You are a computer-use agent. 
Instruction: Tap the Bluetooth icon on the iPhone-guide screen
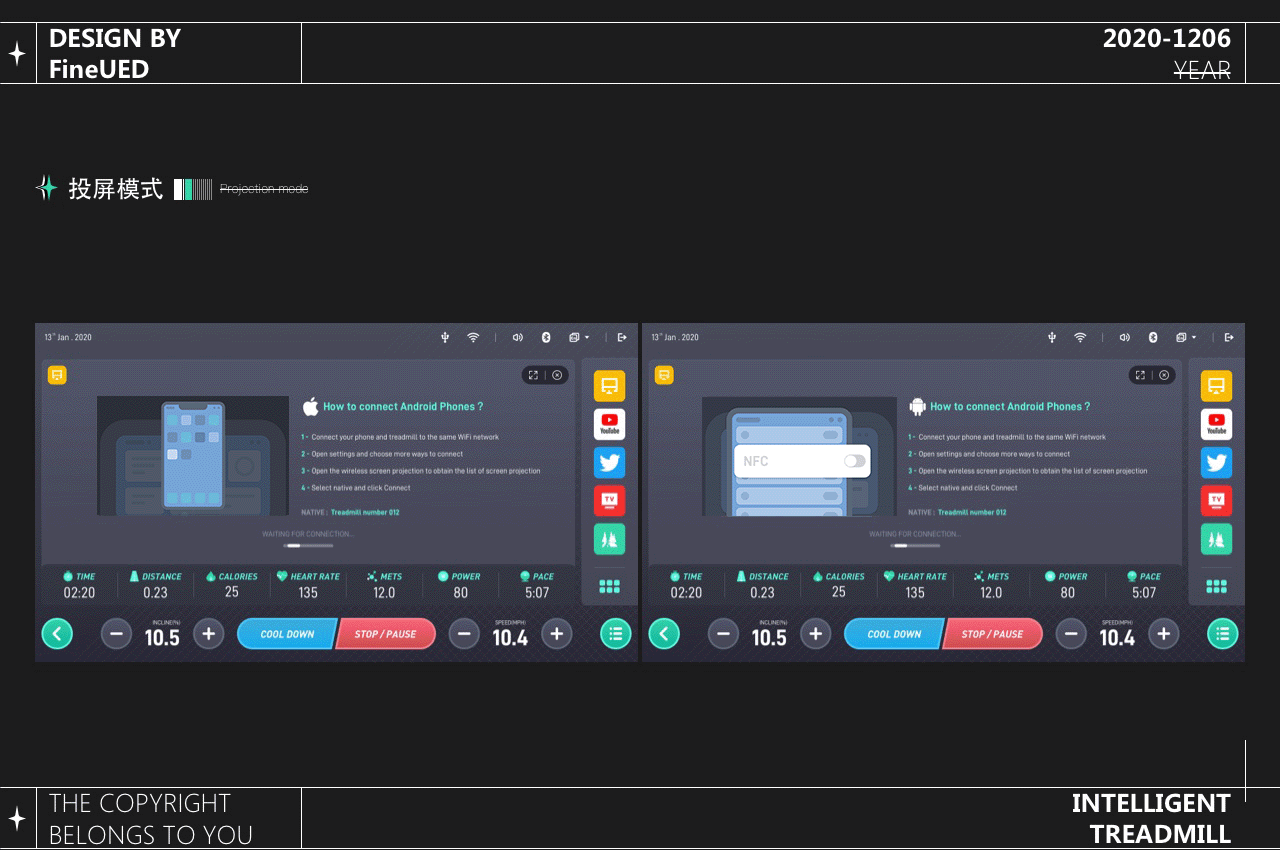pyautogui.click(x=546, y=338)
